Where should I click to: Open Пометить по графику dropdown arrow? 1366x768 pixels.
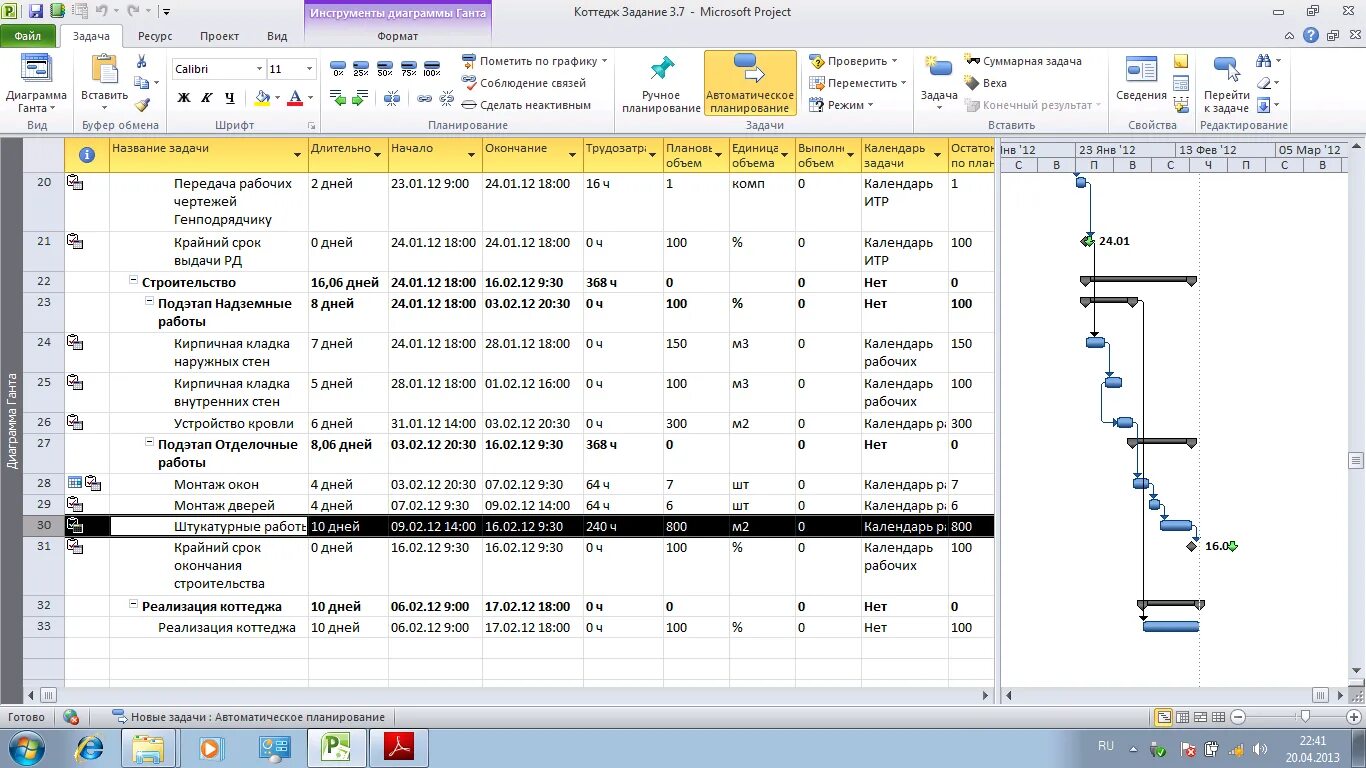click(x=604, y=61)
